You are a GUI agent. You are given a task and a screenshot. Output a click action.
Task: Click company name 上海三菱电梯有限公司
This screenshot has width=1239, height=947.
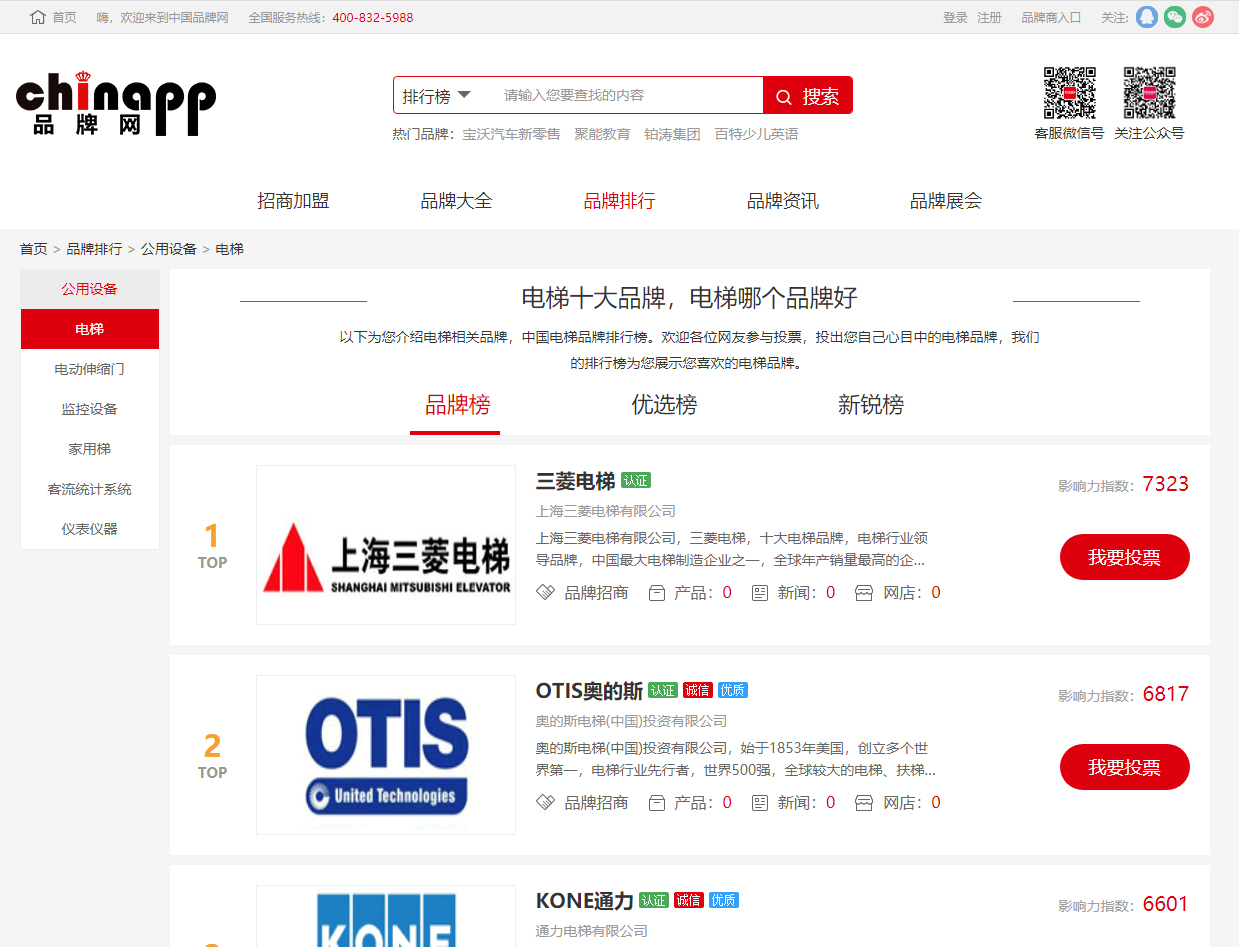click(x=606, y=511)
